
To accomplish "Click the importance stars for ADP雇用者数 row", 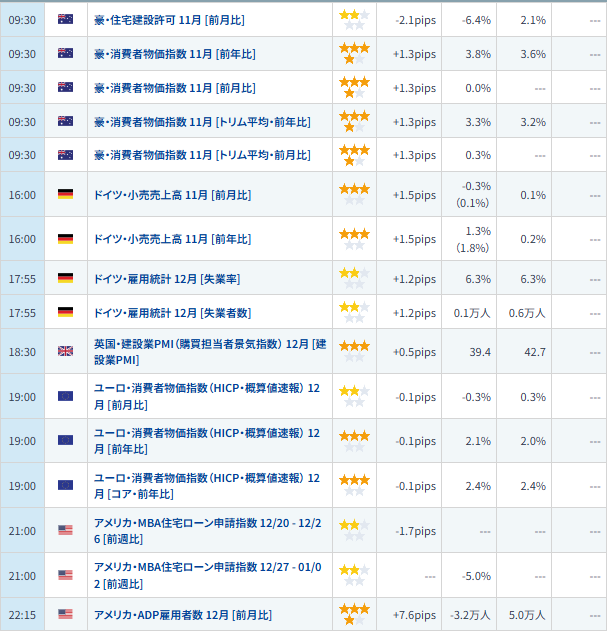I will coord(354,614).
